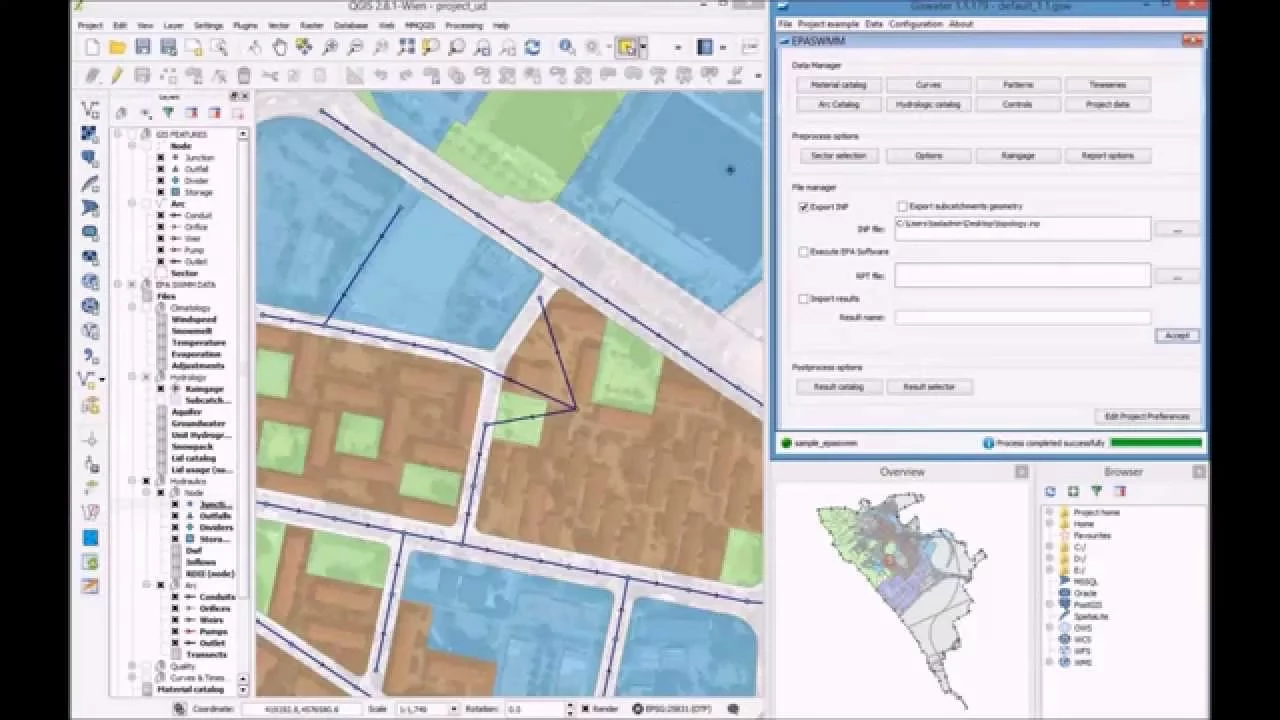Expand the C:/ drive in Browser
The width and height of the screenshot is (1280, 720).
(1049, 547)
